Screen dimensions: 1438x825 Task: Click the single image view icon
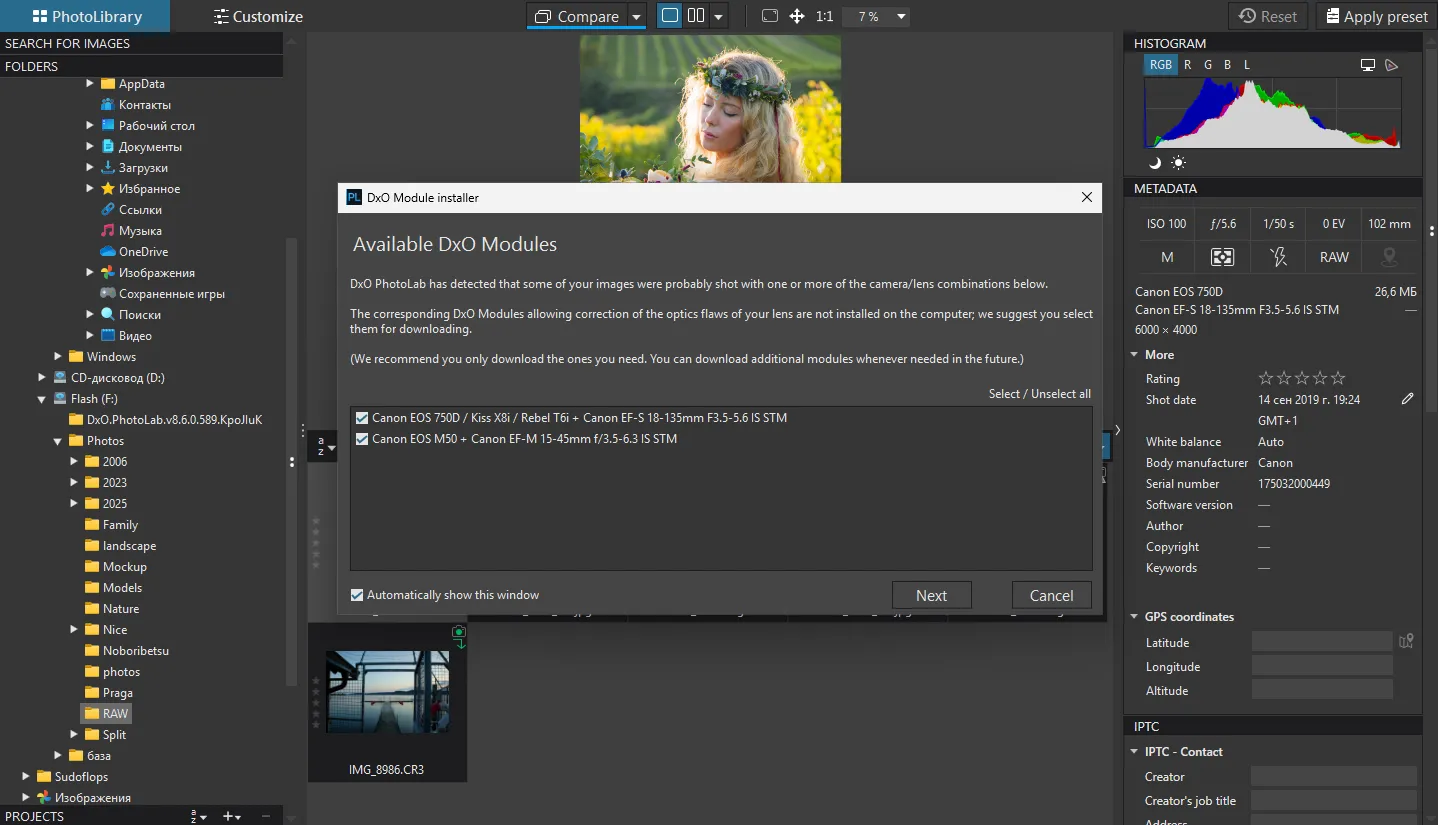669,16
